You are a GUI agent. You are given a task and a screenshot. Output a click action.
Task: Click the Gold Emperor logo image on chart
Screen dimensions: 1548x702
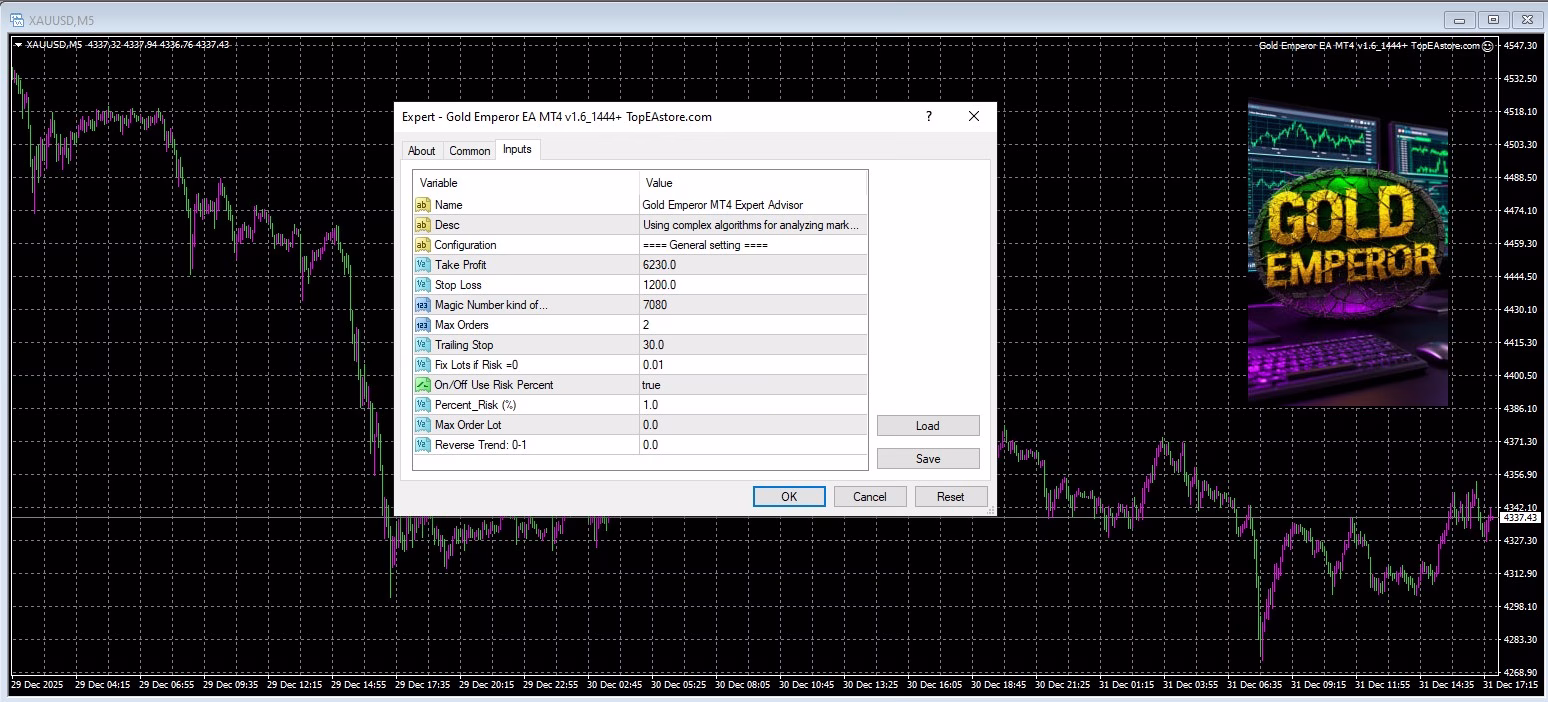1348,252
